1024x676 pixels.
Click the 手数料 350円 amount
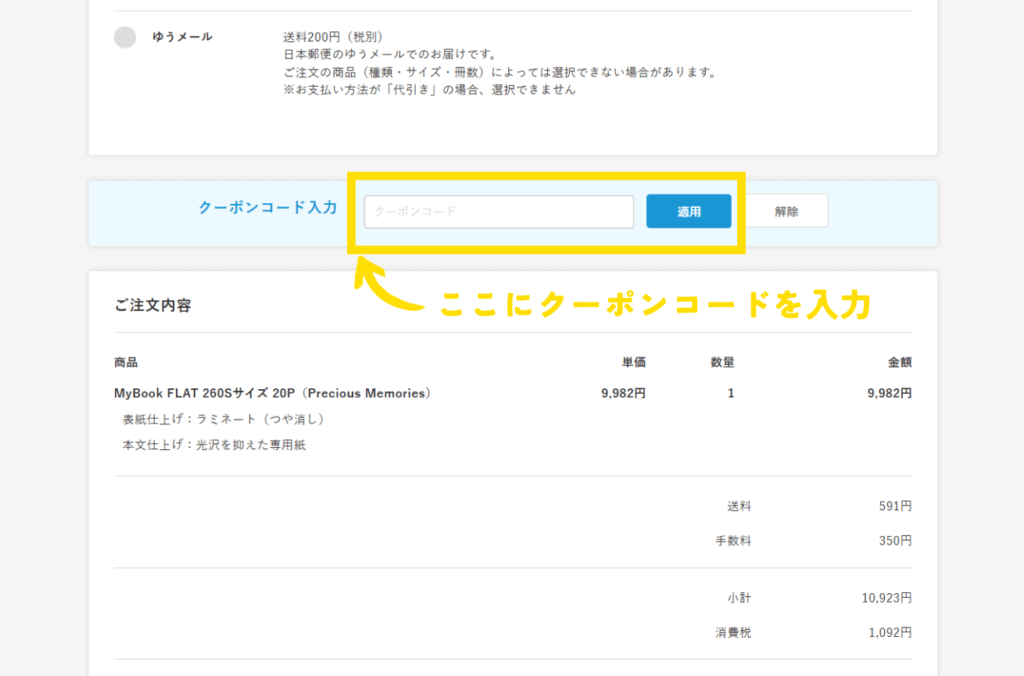click(895, 541)
